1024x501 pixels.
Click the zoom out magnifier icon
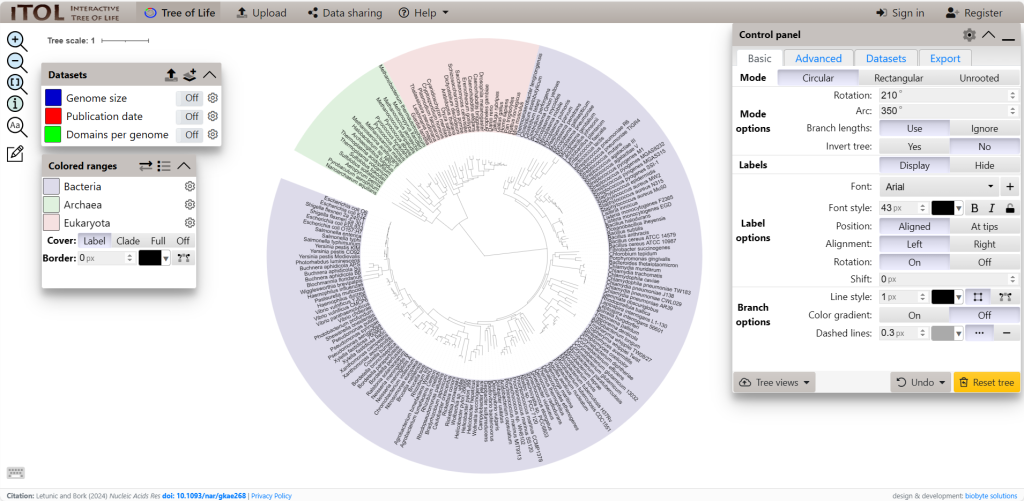point(17,62)
